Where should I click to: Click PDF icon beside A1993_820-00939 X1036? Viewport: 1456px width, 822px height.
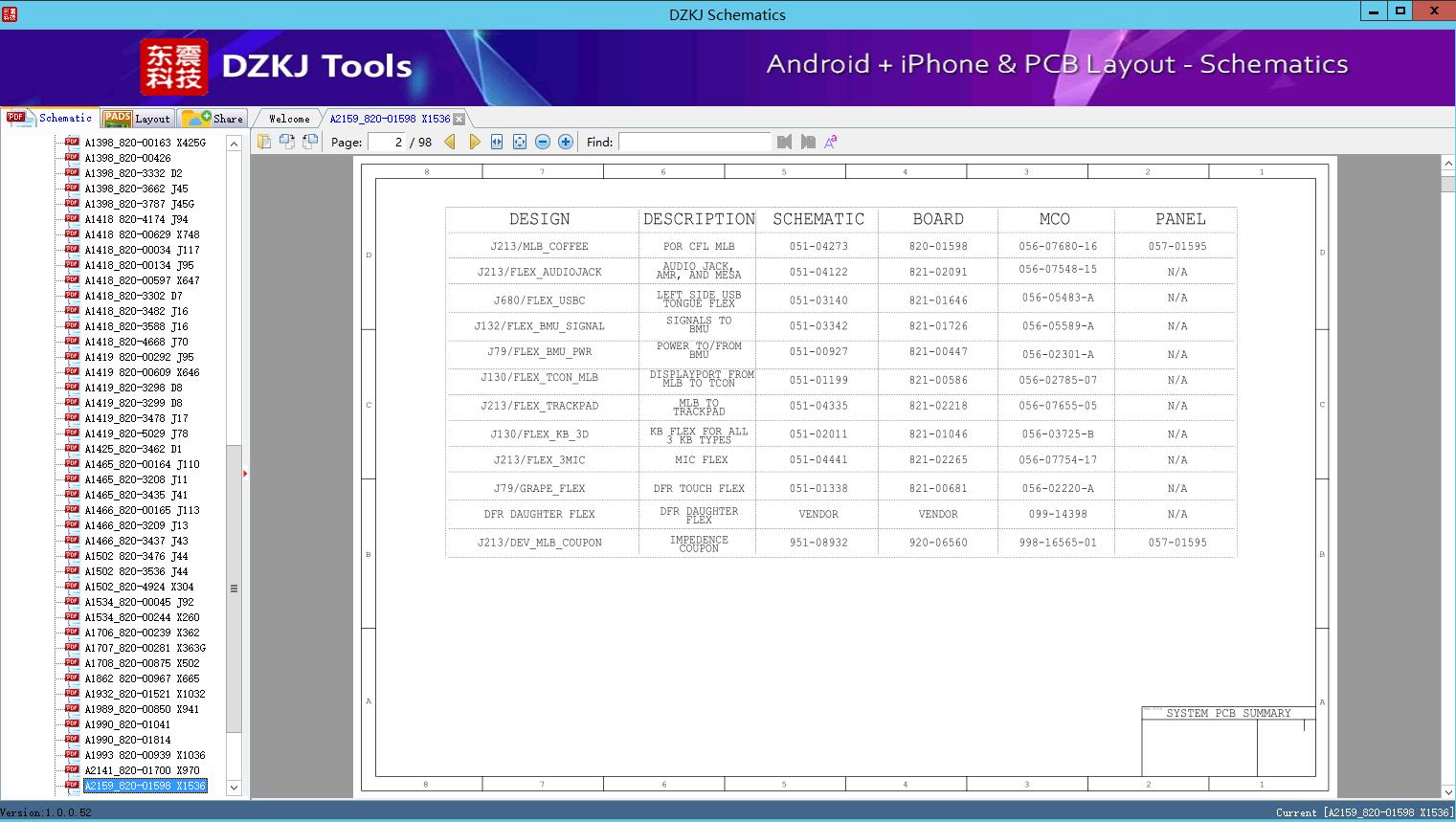tap(72, 754)
